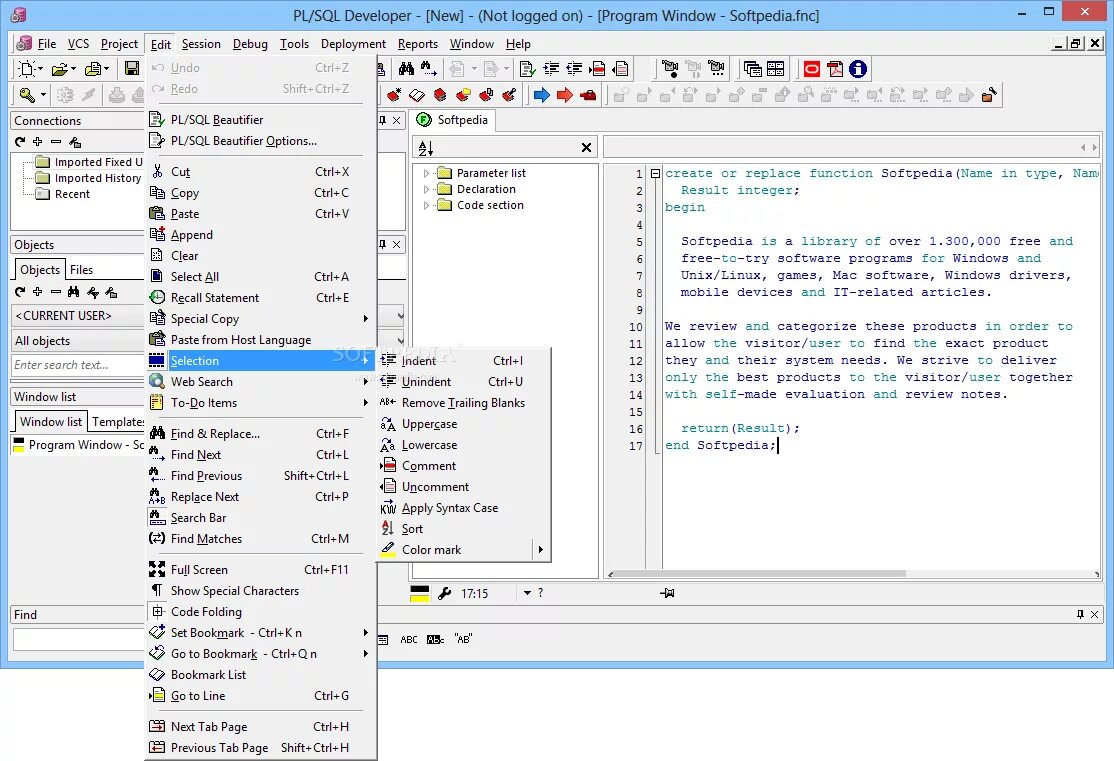Viewport: 1114px width, 761px height.
Task: Click the wrench icon in editor status bar
Action: pyautogui.click(x=444, y=593)
